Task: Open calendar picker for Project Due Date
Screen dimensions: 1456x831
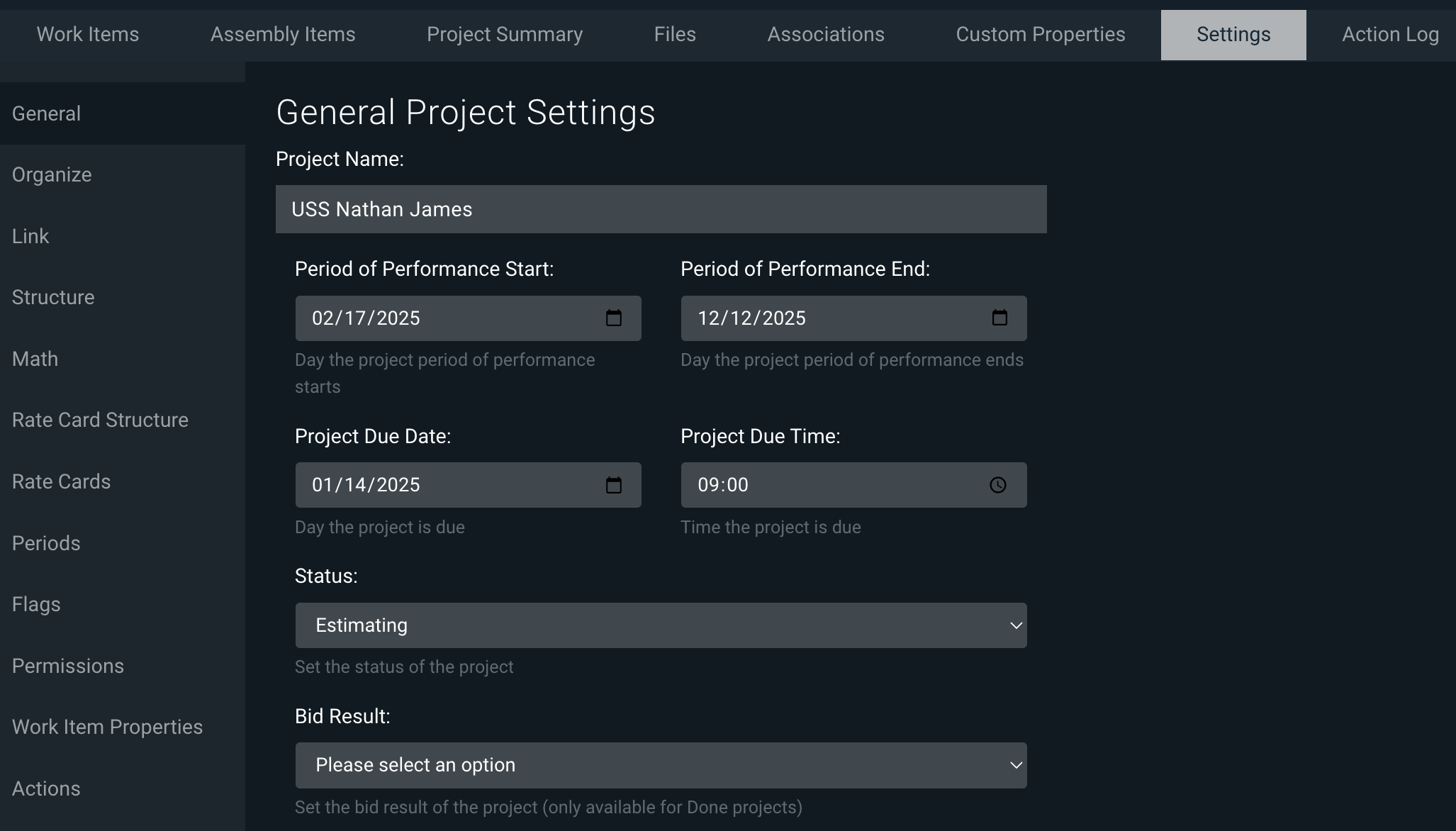Action: point(613,485)
